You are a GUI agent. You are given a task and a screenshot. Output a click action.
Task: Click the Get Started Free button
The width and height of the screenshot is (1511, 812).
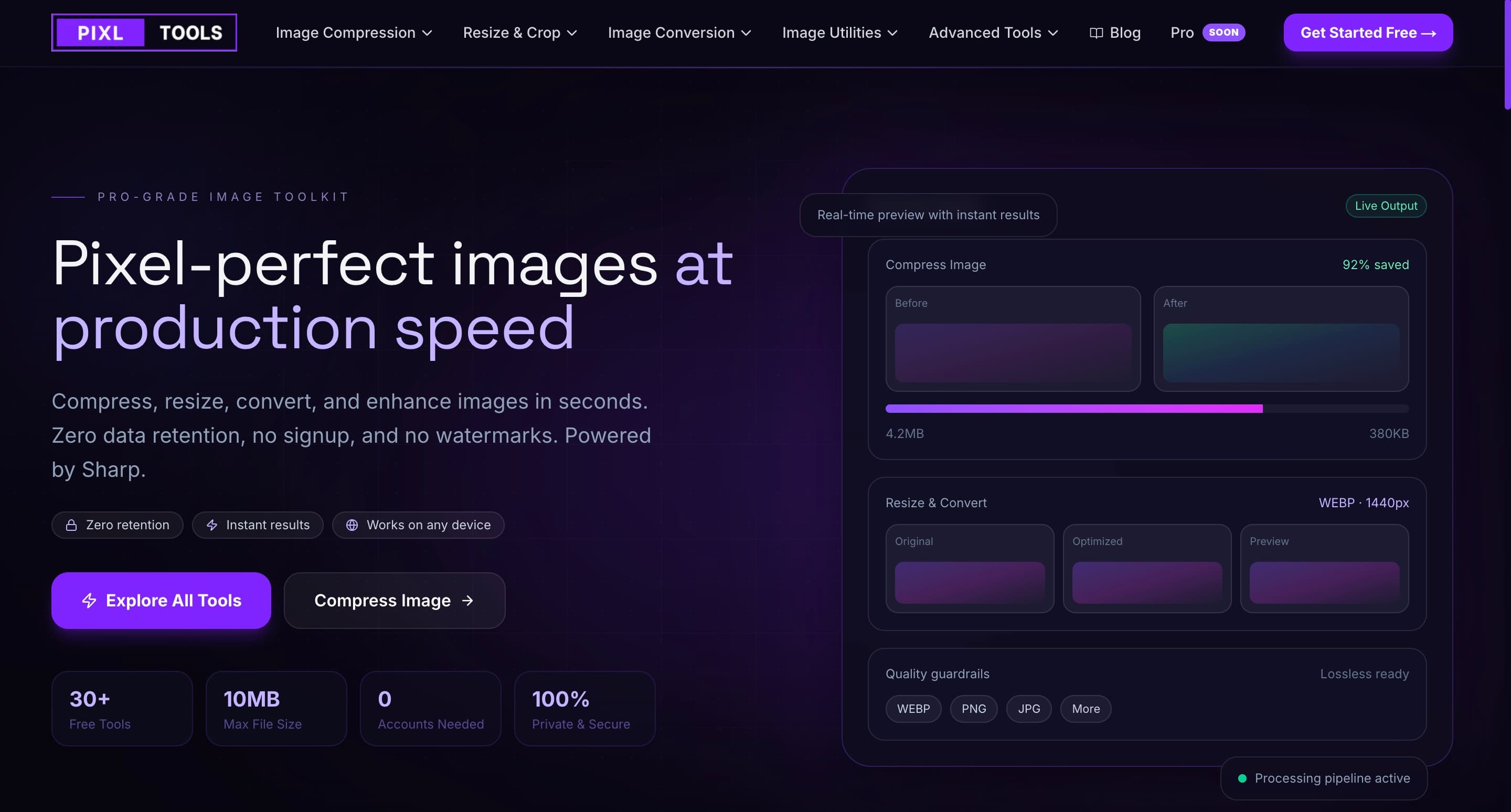(x=1368, y=32)
